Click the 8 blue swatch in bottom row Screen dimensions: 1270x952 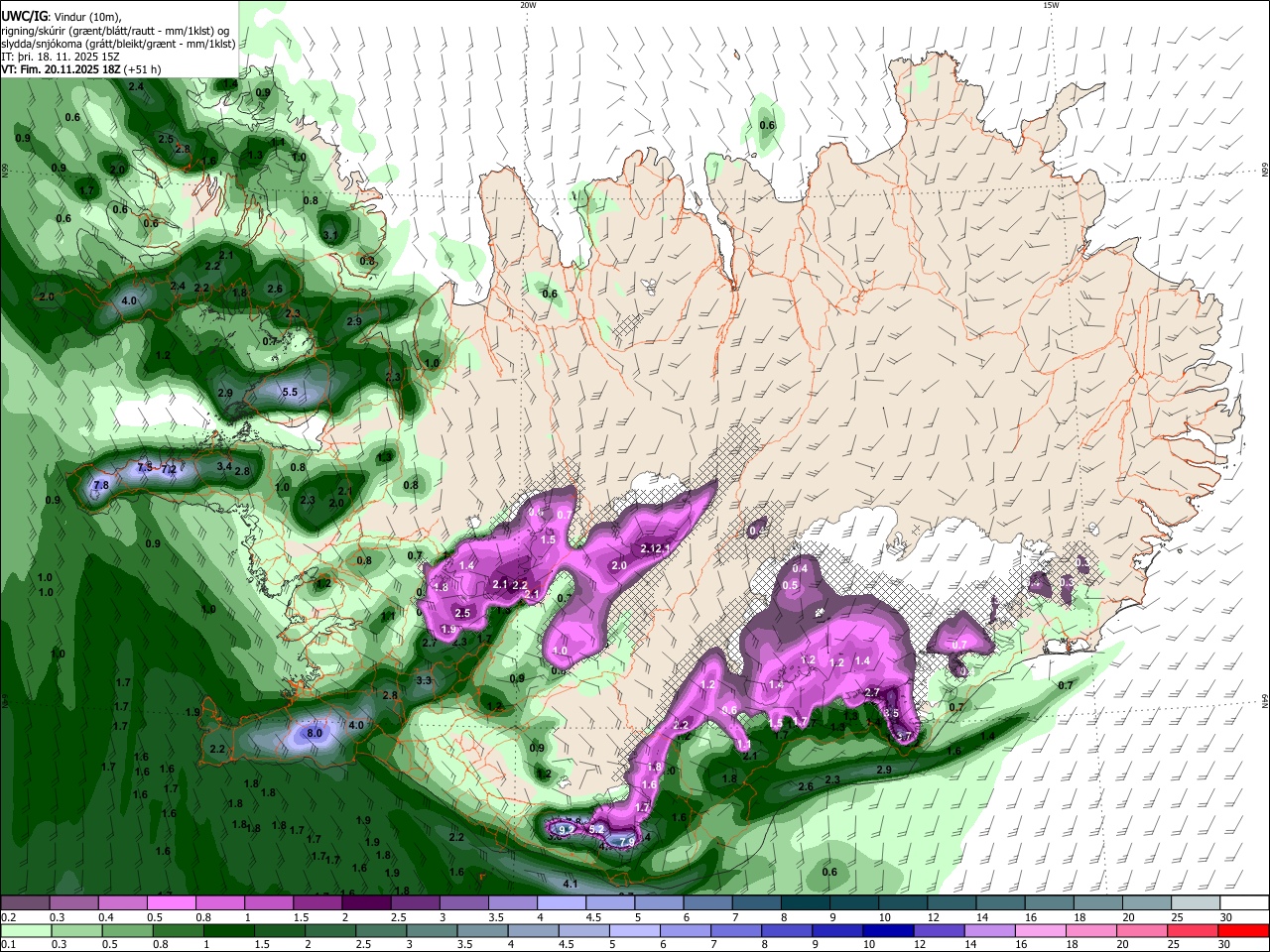tap(787, 930)
